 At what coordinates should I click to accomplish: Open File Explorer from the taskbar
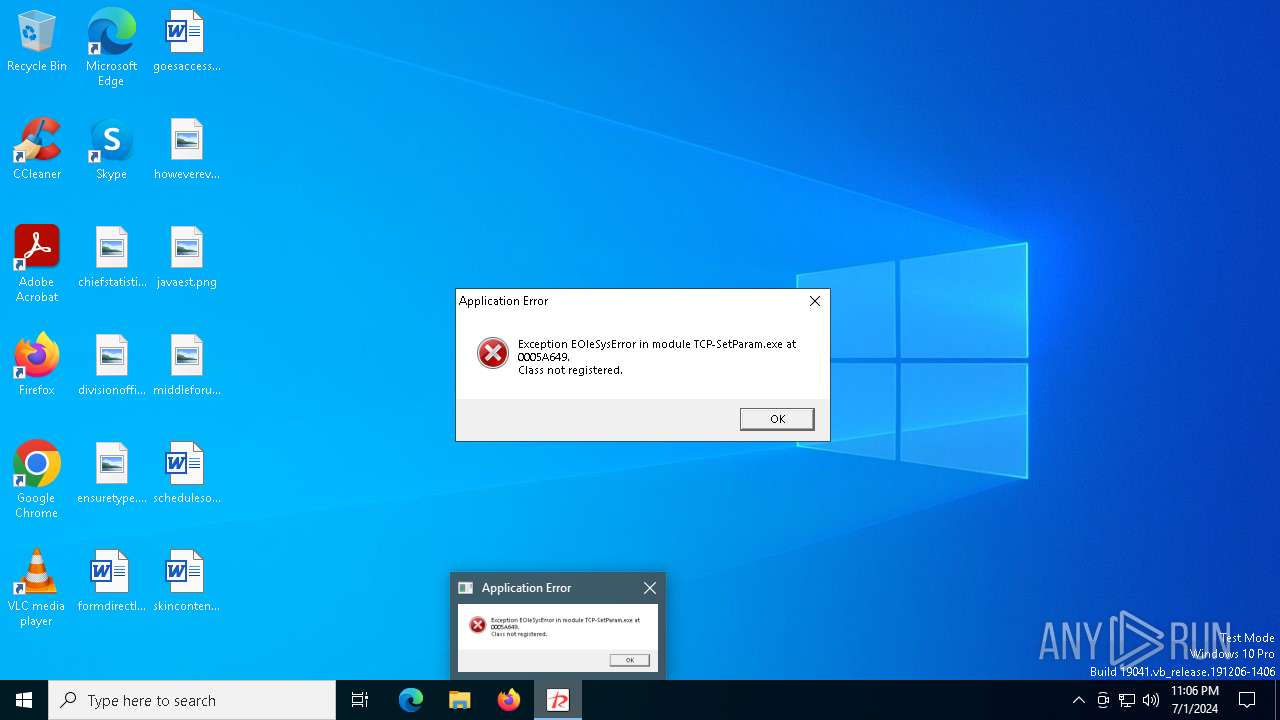point(460,700)
